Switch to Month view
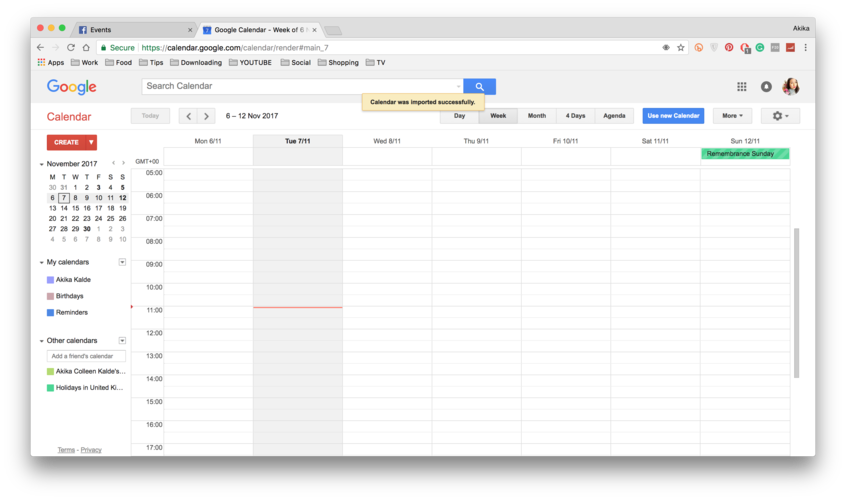This screenshot has height=500, width=846. (537, 116)
